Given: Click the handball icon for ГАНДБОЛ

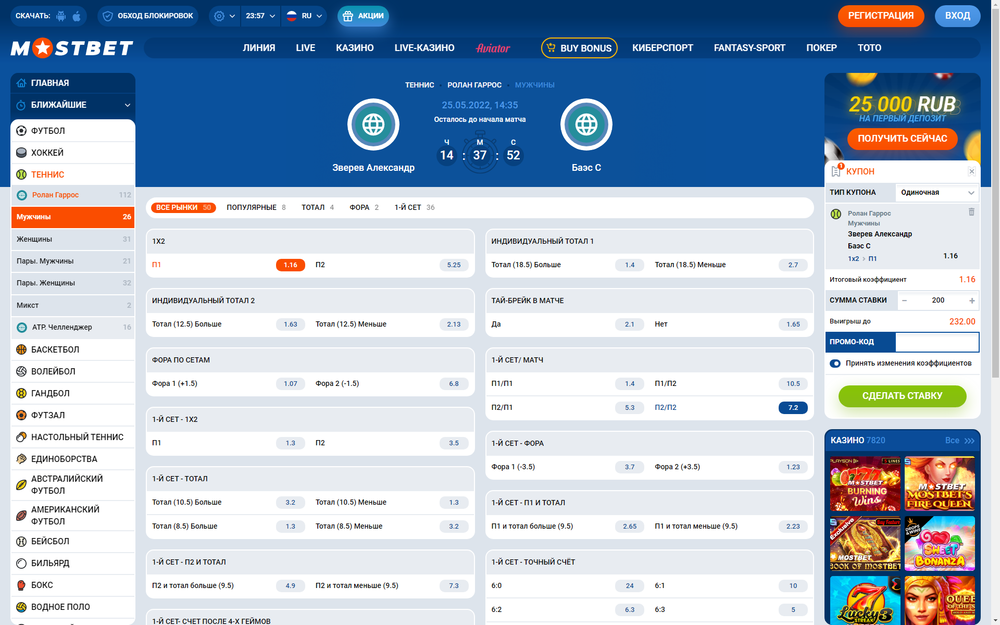Looking at the screenshot, I should pyautogui.click(x=21, y=393).
